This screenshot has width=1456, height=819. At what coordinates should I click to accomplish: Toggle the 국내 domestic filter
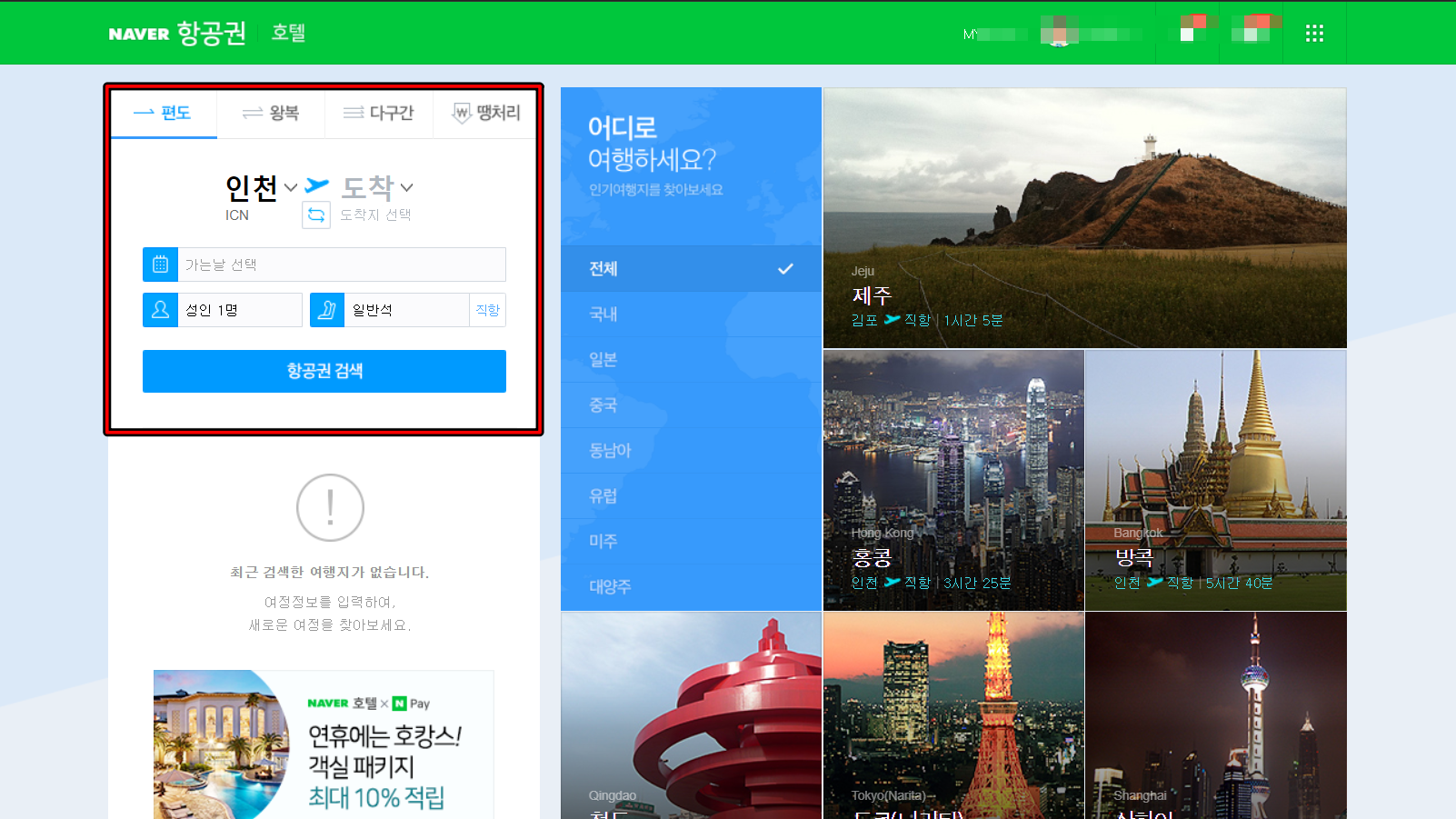pyautogui.click(x=605, y=314)
